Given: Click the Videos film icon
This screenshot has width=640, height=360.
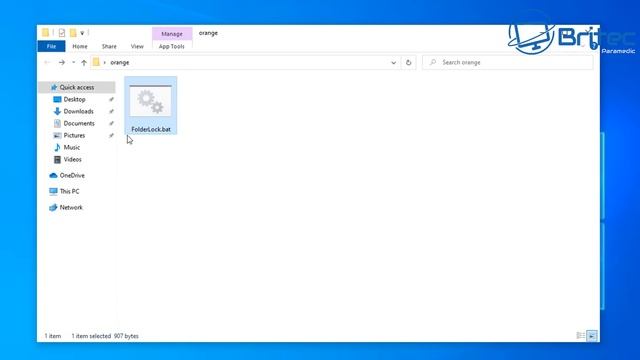Looking at the screenshot, I should coord(57,160).
